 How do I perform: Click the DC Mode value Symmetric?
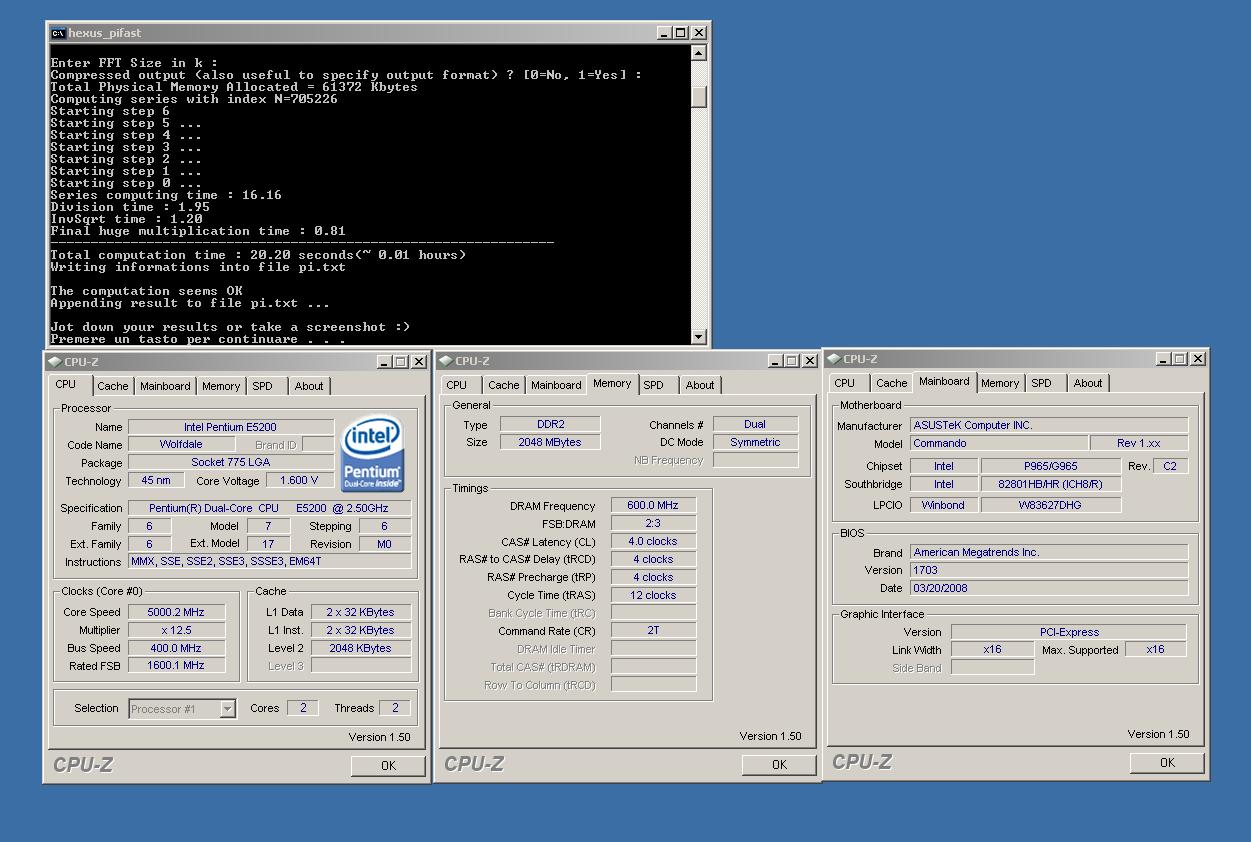click(755, 442)
